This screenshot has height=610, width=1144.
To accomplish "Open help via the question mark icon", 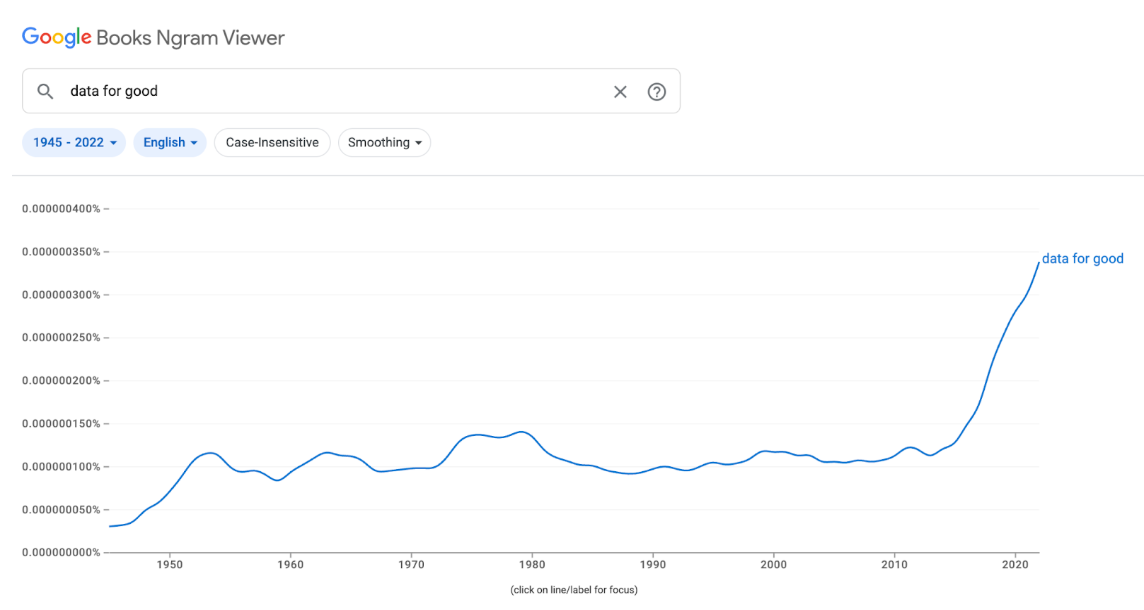I will point(657,91).
